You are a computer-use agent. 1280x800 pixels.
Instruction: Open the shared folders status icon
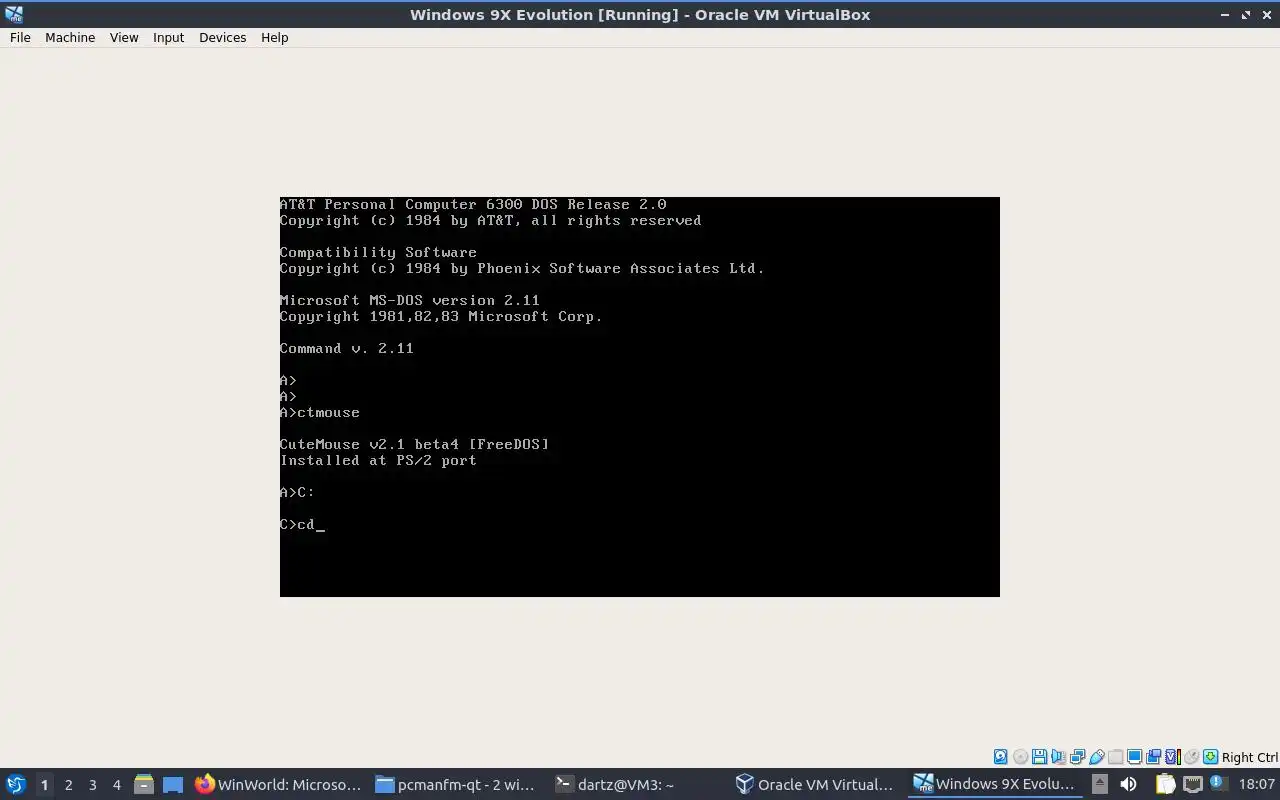coord(1115,757)
